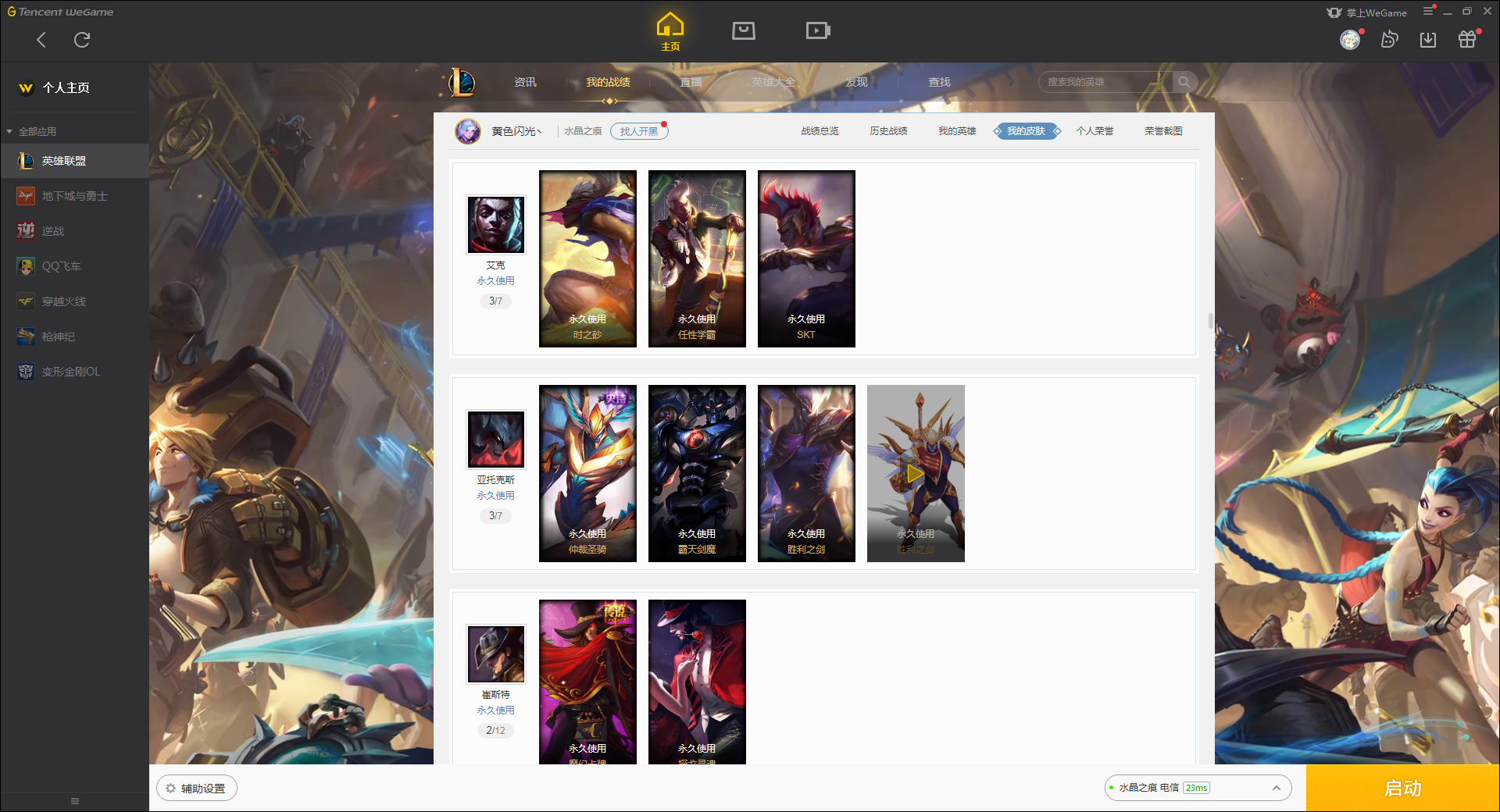The width and height of the screenshot is (1500, 812).
Task: Click the 3/7 count under 艾克
Action: coord(495,301)
